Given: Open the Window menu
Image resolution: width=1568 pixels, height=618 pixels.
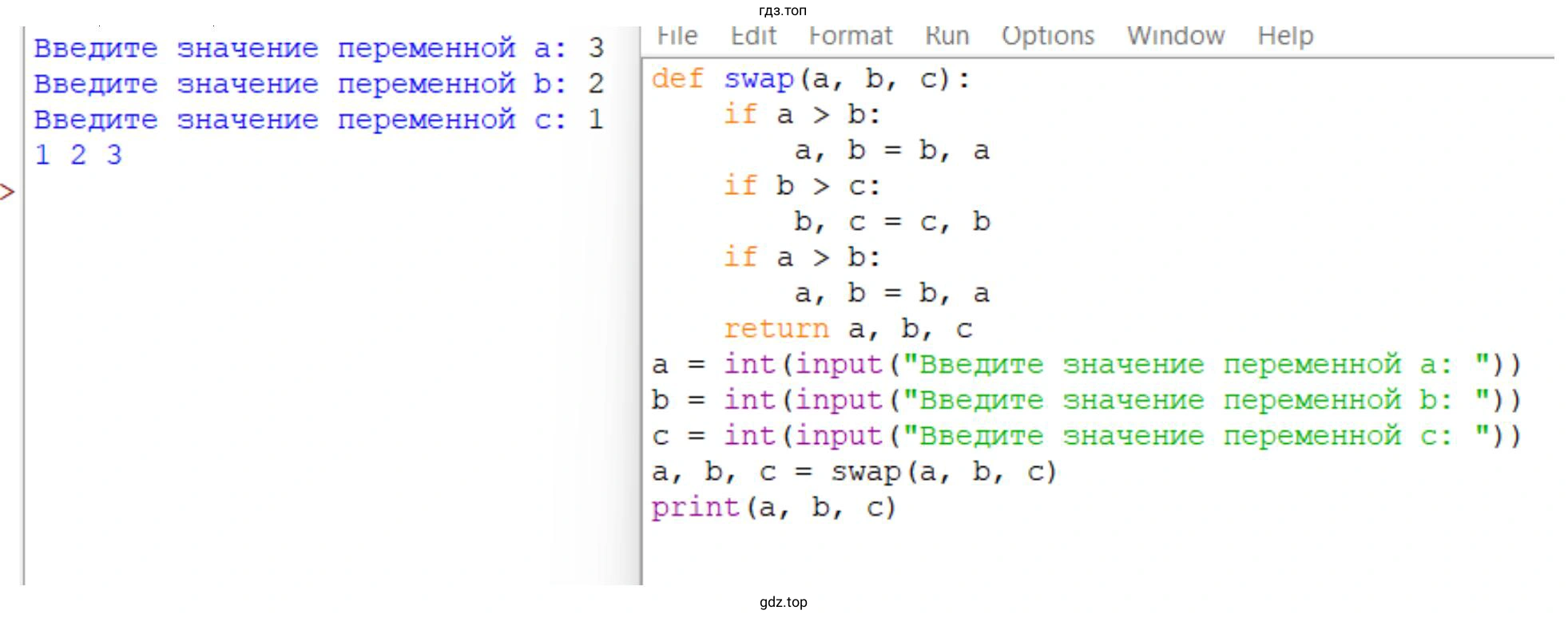Looking at the screenshot, I should tap(1175, 36).
